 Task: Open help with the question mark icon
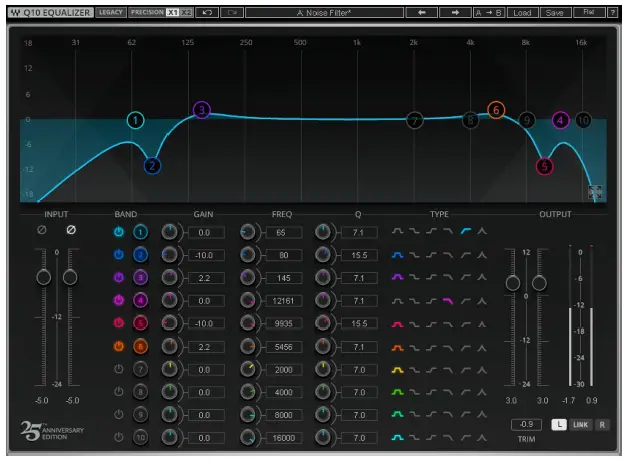(613, 13)
